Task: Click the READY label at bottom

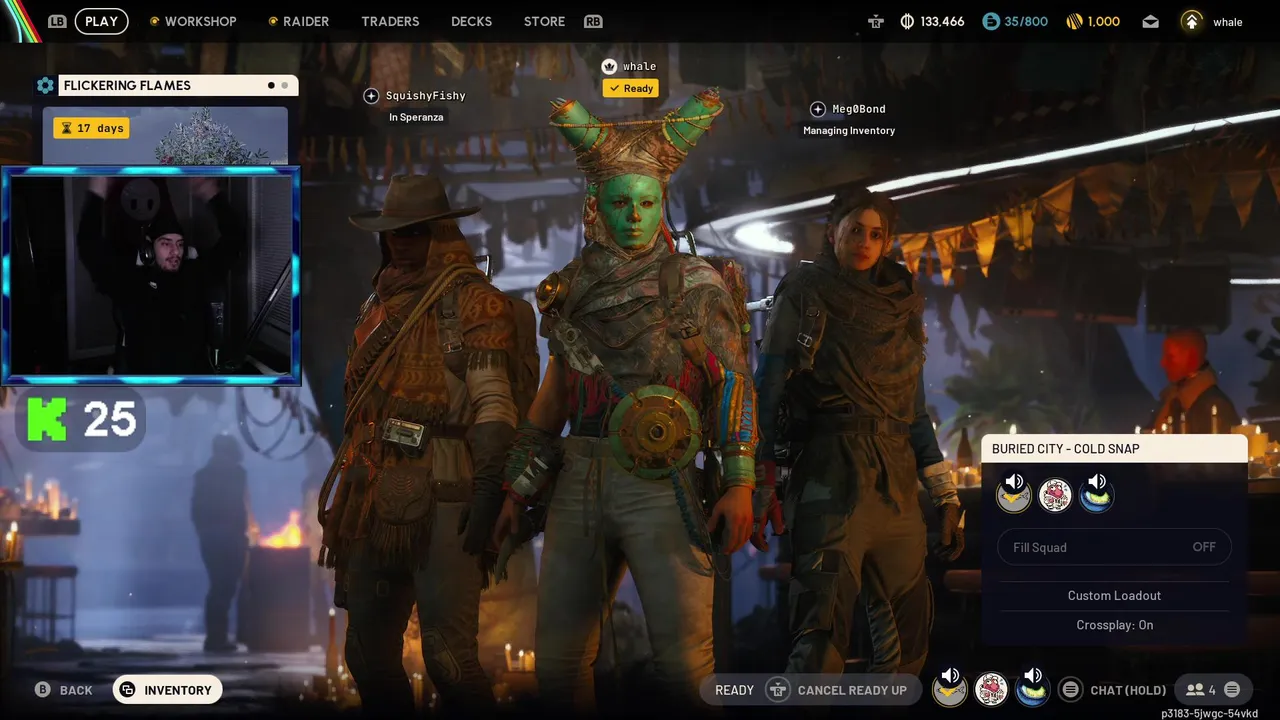Action: (x=734, y=690)
